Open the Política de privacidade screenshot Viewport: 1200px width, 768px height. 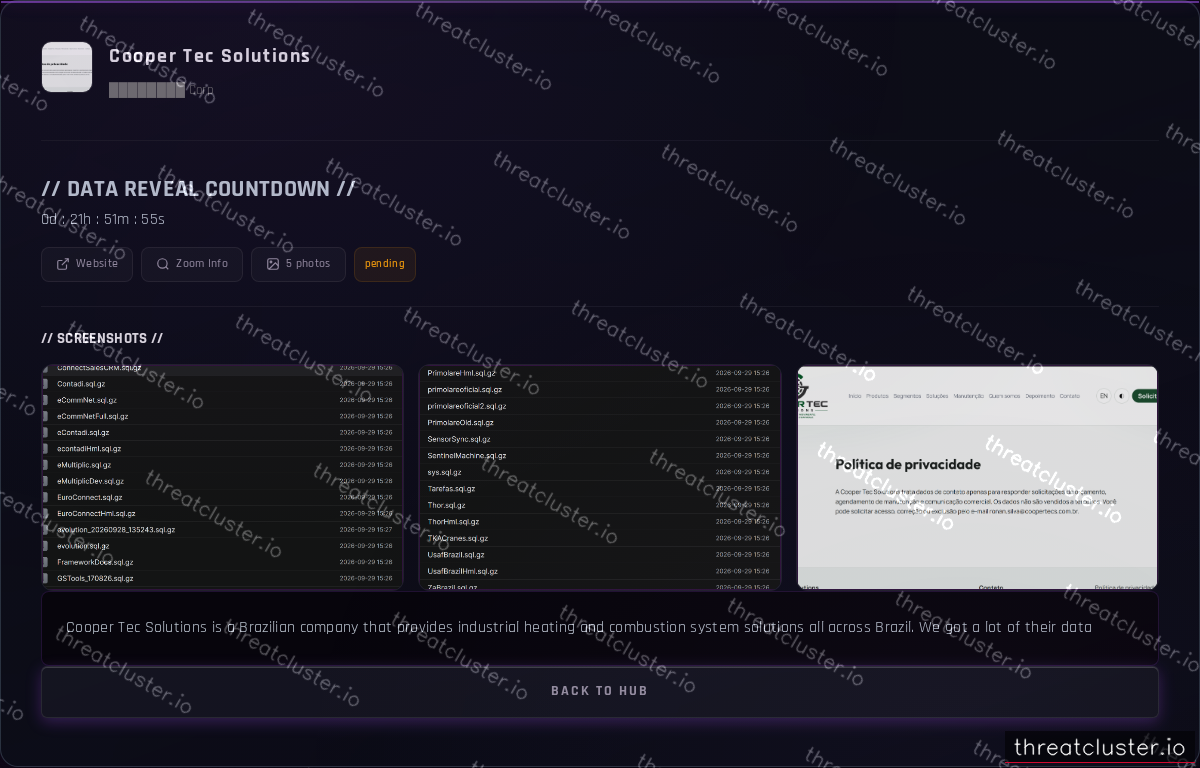tap(977, 477)
